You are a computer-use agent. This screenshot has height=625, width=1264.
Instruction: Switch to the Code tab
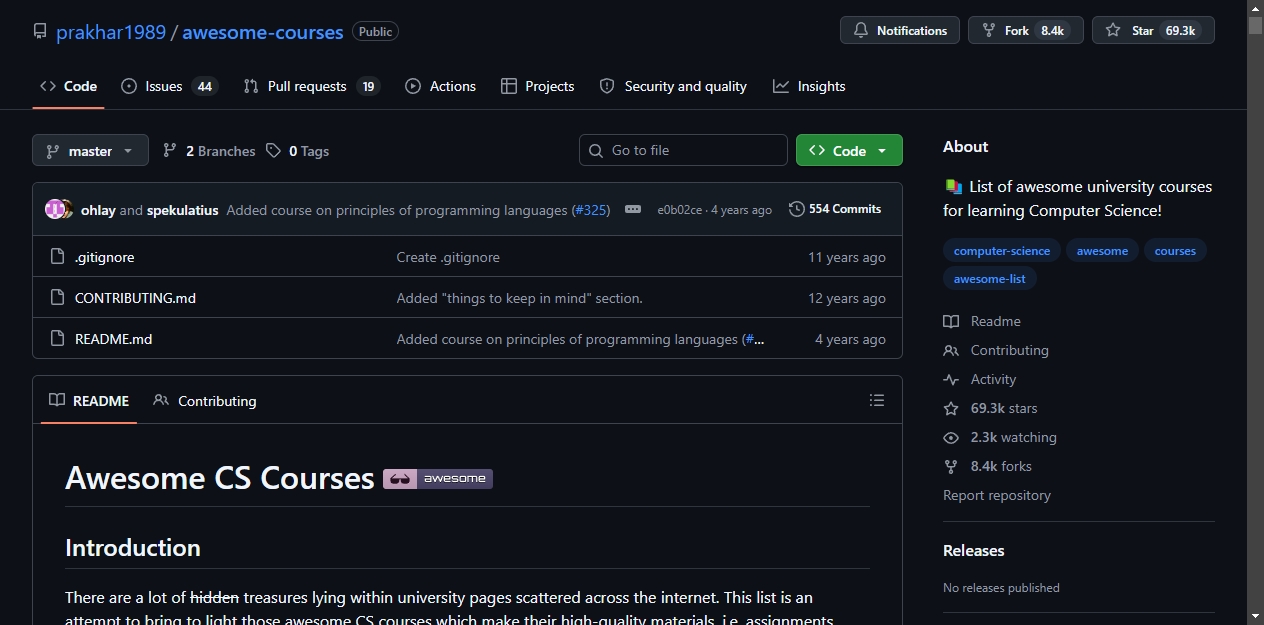pos(68,86)
